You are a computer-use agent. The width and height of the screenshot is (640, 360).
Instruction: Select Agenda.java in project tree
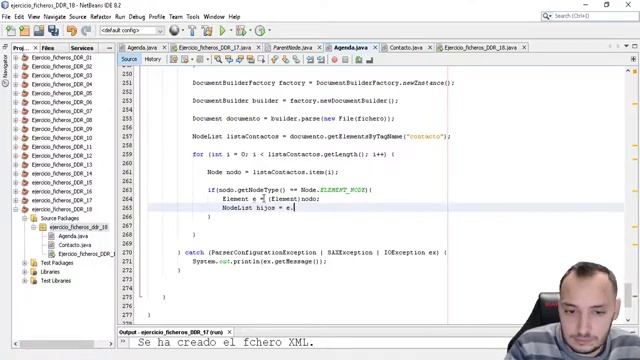[x=73, y=236]
